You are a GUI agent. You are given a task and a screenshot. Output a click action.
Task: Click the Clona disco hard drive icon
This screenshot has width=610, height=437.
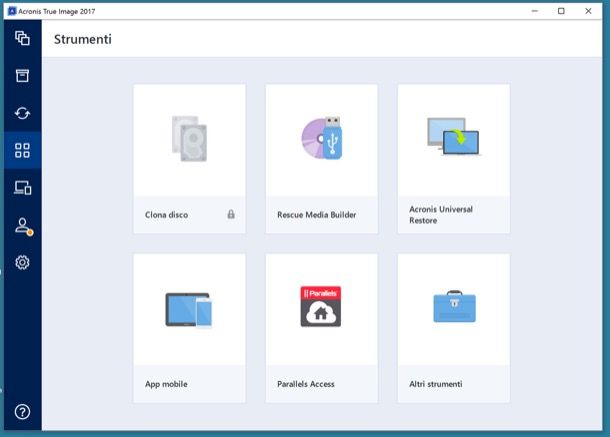pyautogui.click(x=189, y=139)
